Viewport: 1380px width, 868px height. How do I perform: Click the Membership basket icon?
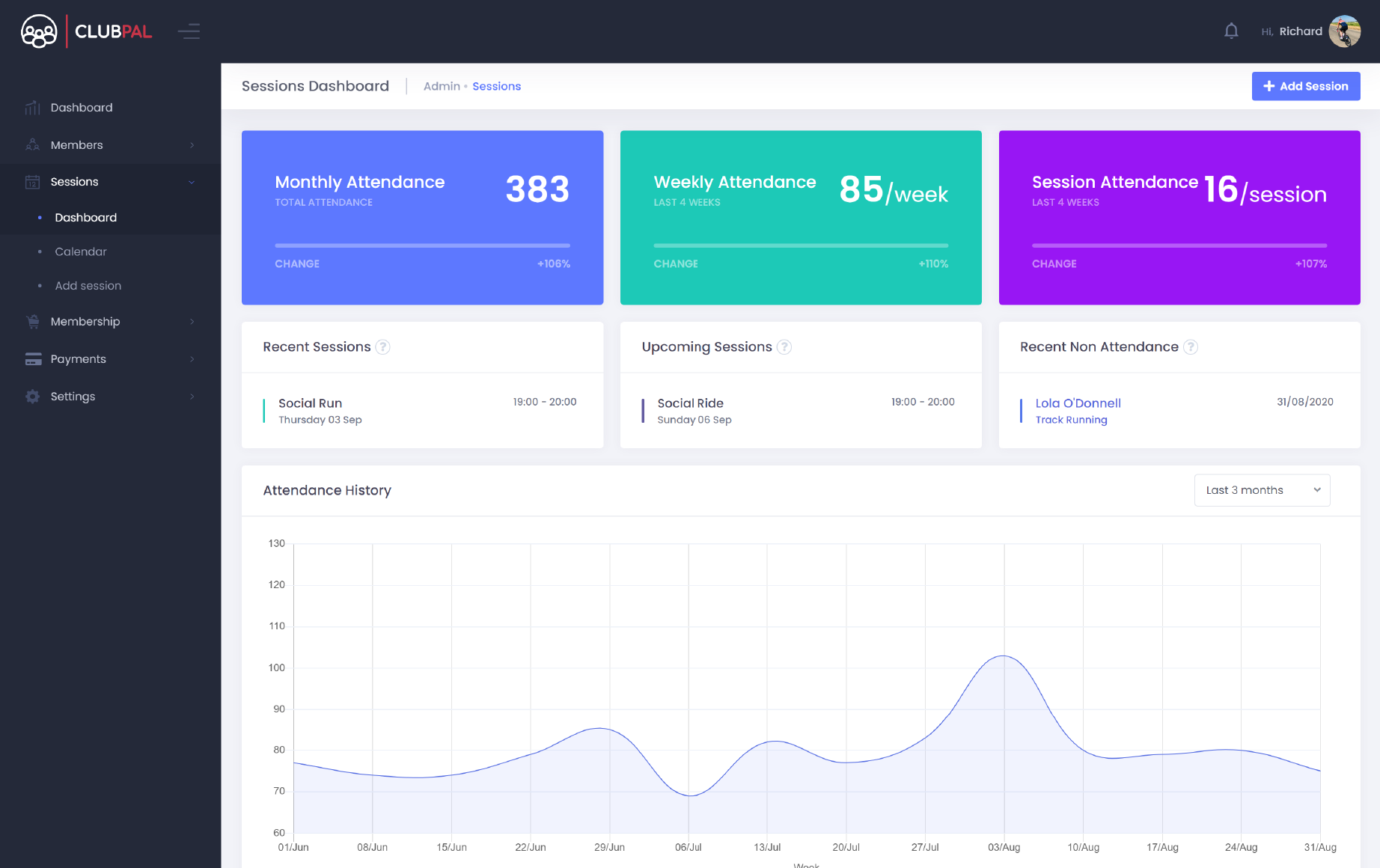coord(32,322)
